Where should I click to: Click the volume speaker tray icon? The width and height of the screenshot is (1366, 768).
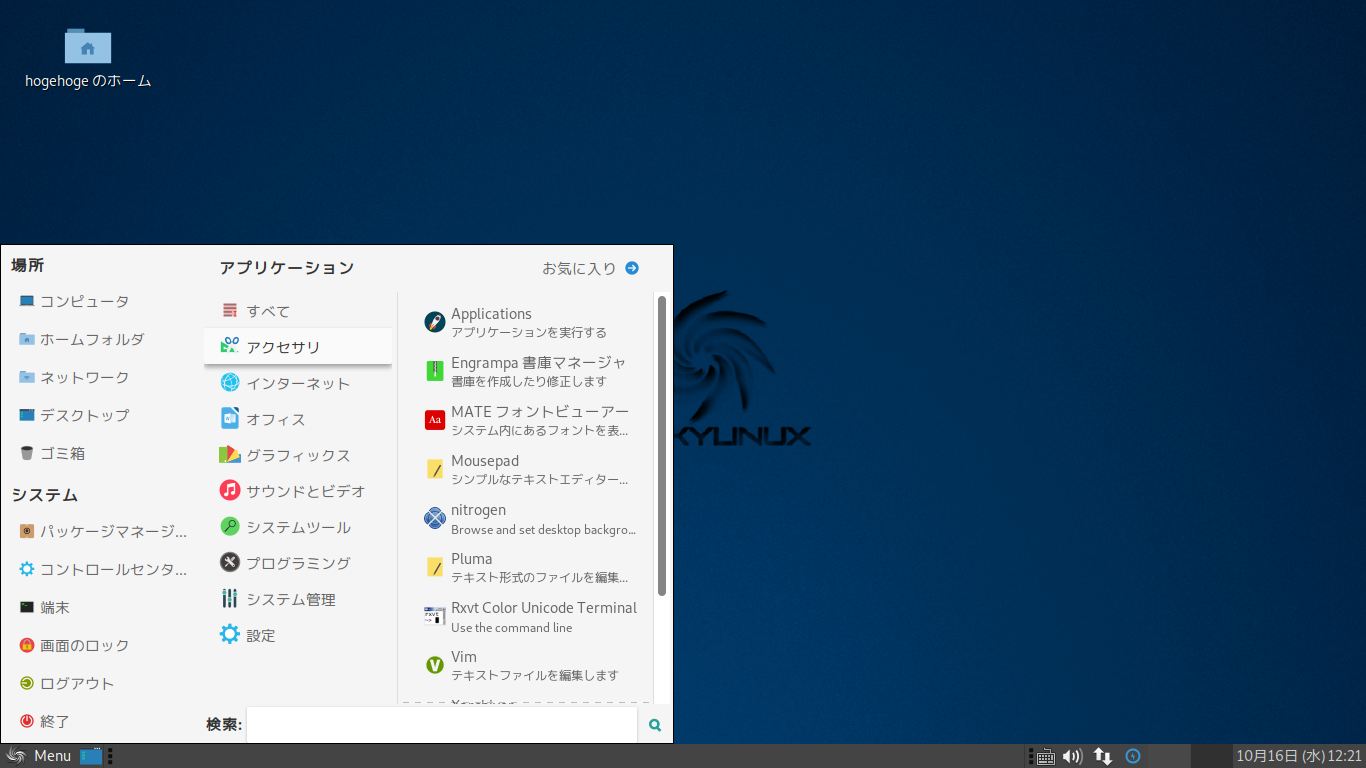click(1072, 756)
